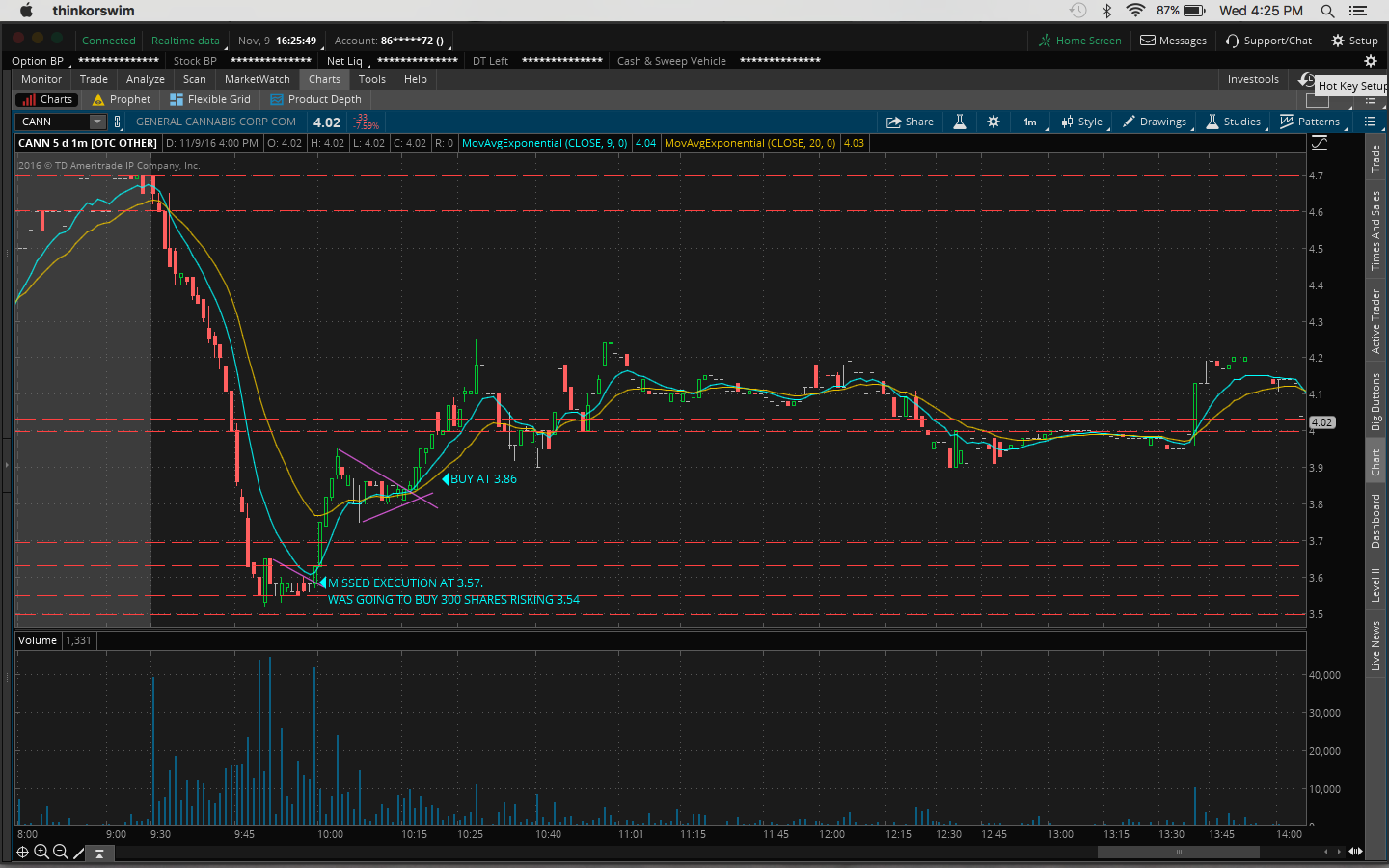This screenshot has height=868, width=1389.
Task: Open the account info gear icon
Action: tap(1370, 61)
